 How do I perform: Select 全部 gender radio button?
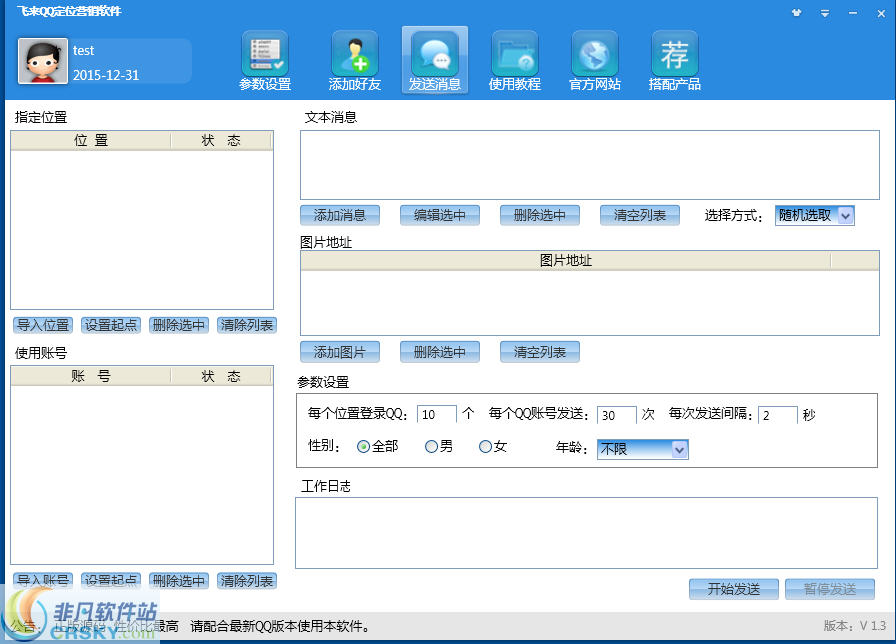tap(363, 447)
